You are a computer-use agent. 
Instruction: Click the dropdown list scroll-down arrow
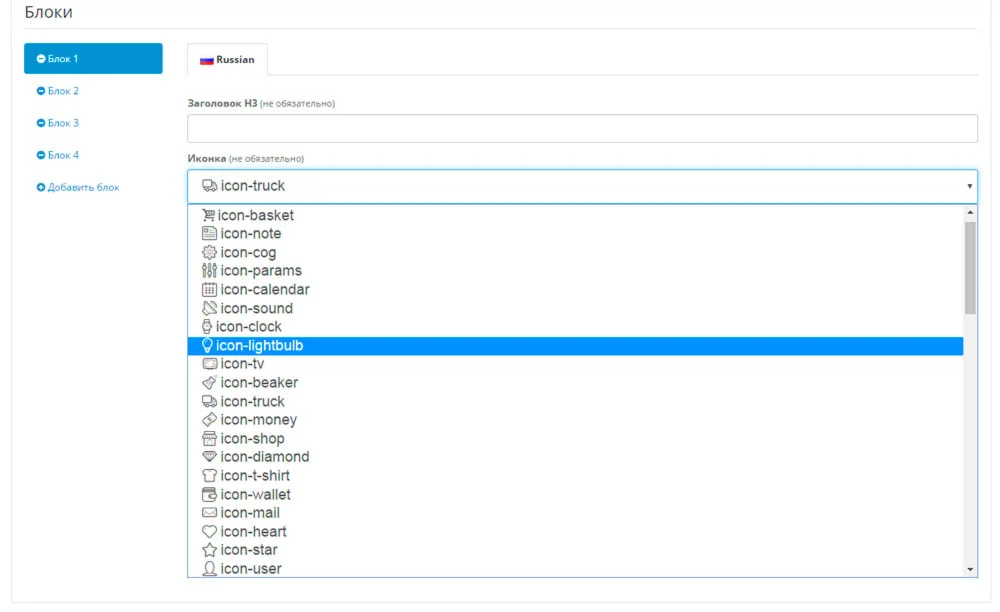pyautogui.click(x=970, y=569)
